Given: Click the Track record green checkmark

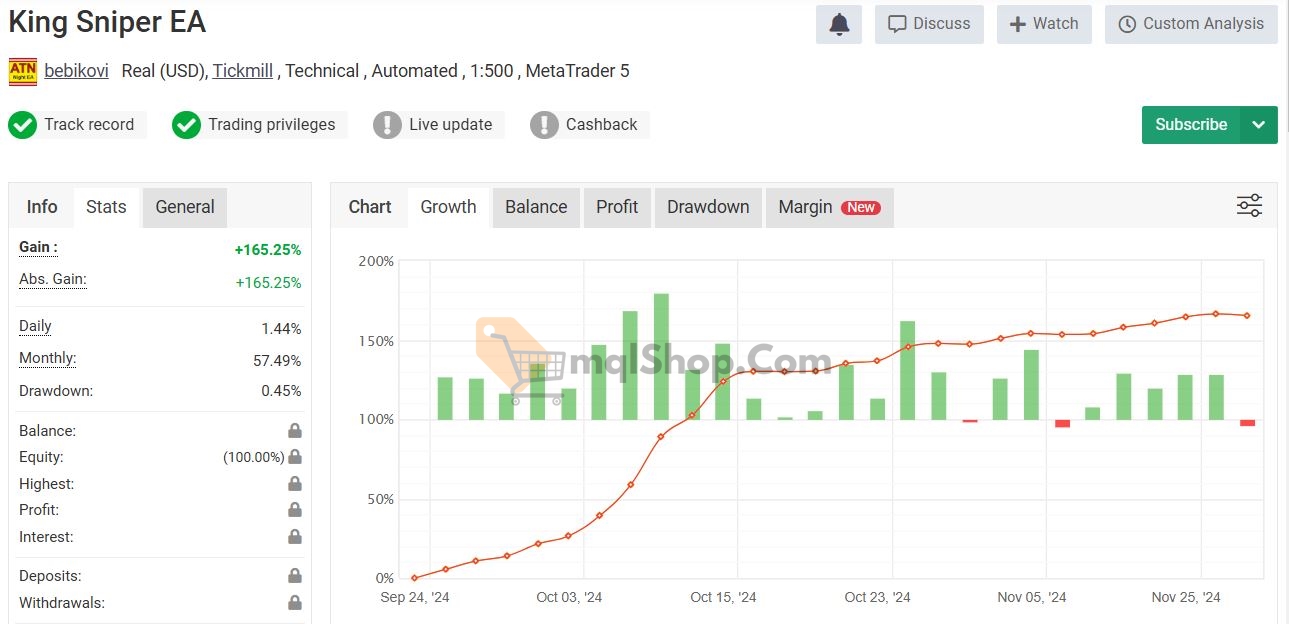Looking at the screenshot, I should tap(22, 125).
